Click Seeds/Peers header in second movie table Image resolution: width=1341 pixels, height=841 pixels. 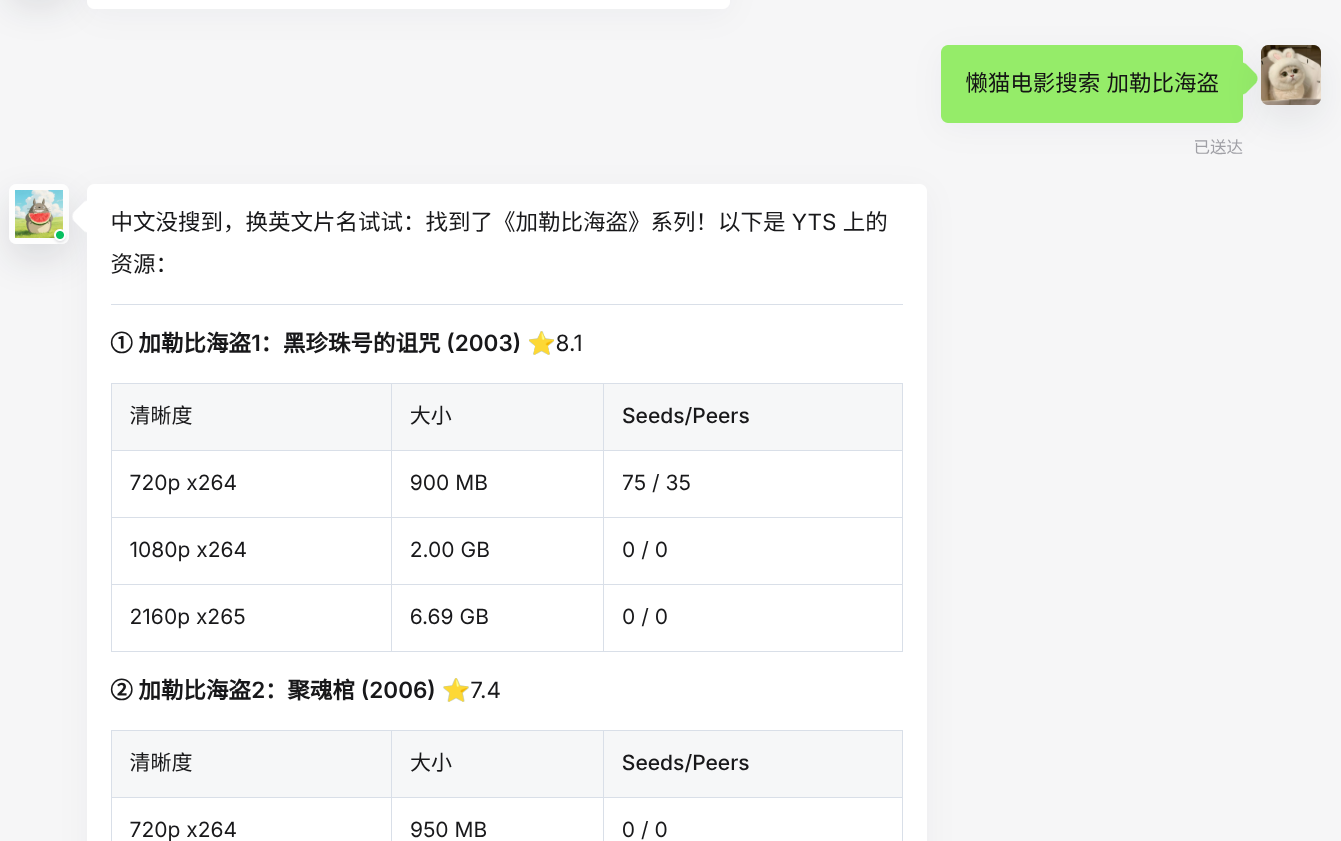tap(753, 764)
